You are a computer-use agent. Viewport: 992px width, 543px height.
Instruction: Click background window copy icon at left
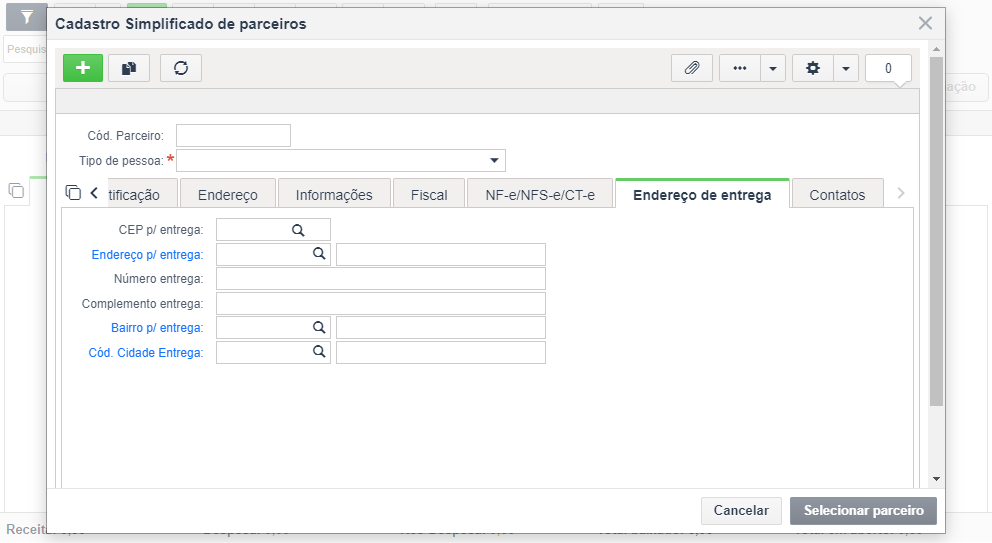pyautogui.click(x=16, y=190)
